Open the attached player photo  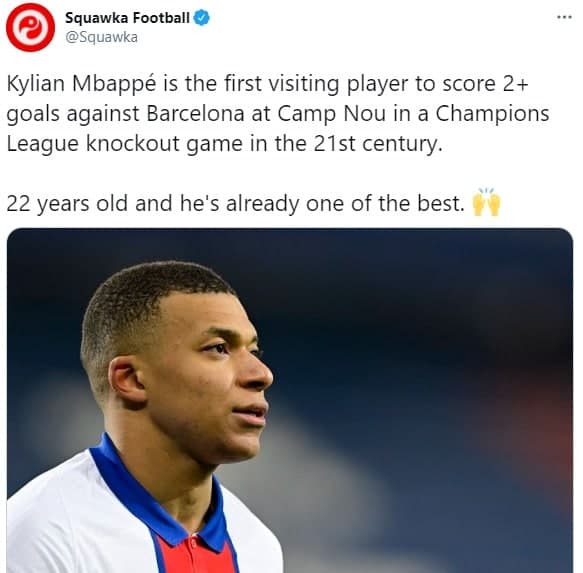(290, 400)
